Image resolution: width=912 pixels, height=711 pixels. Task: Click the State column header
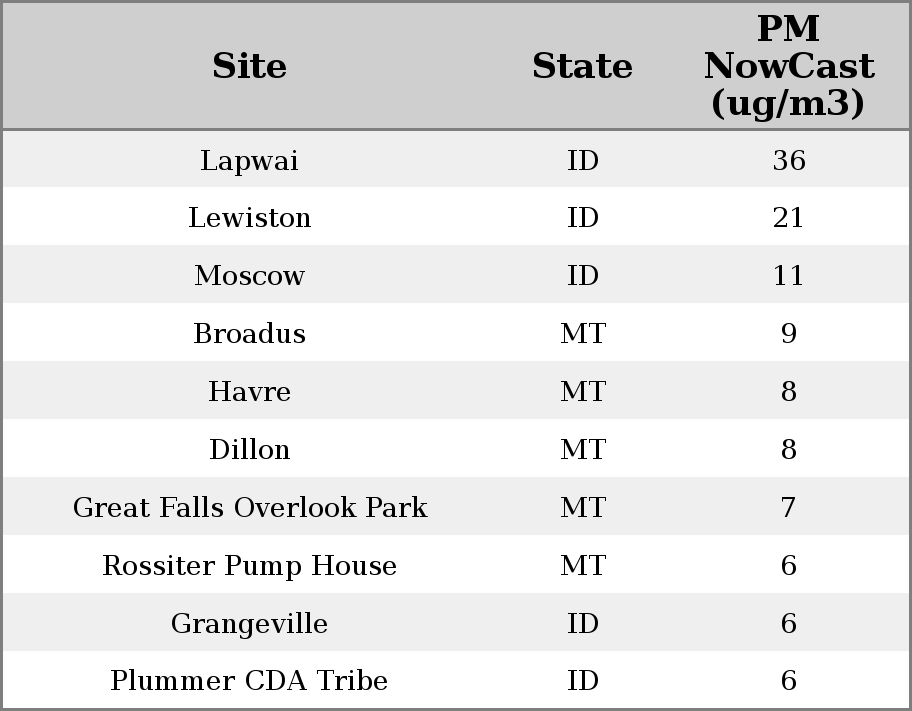pyautogui.click(x=582, y=67)
